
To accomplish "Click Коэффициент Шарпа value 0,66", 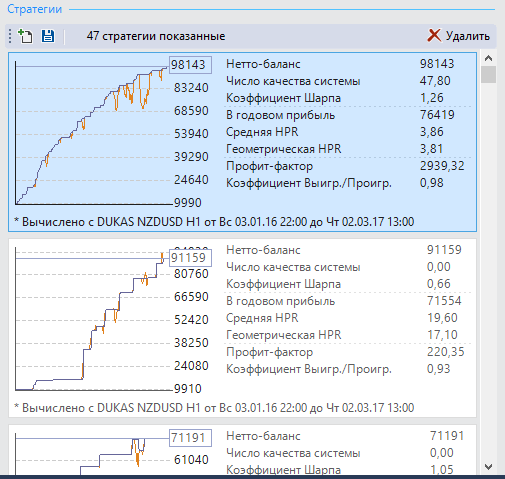I will point(439,284).
